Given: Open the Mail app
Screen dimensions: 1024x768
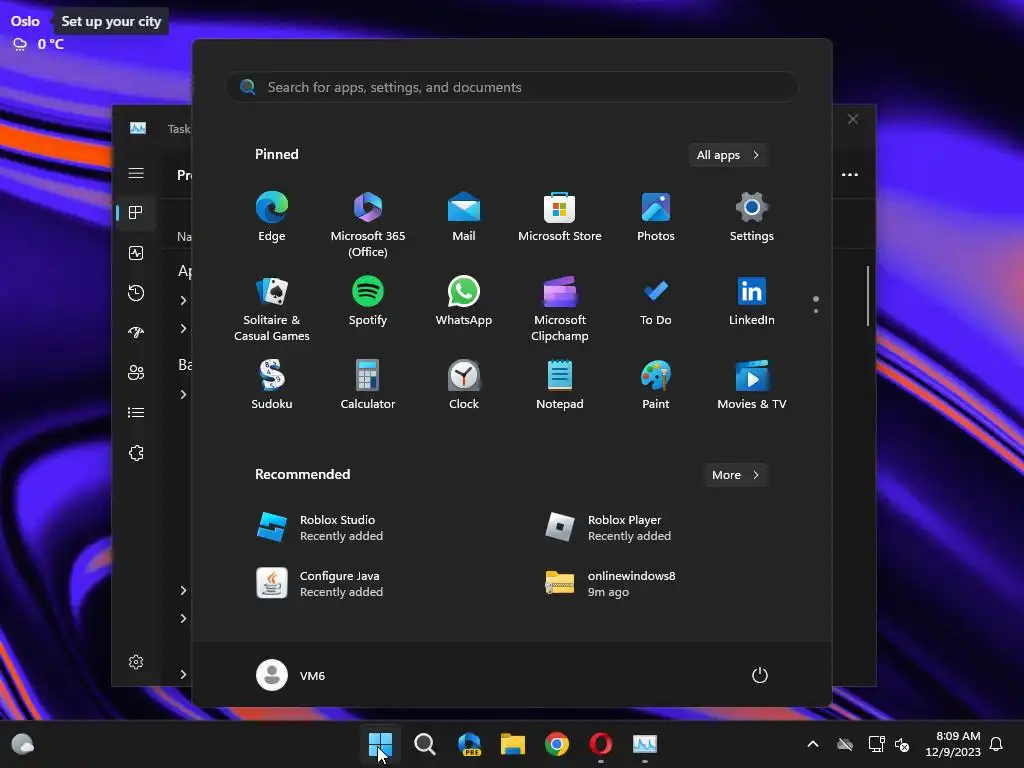Looking at the screenshot, I should click(464, 216).
